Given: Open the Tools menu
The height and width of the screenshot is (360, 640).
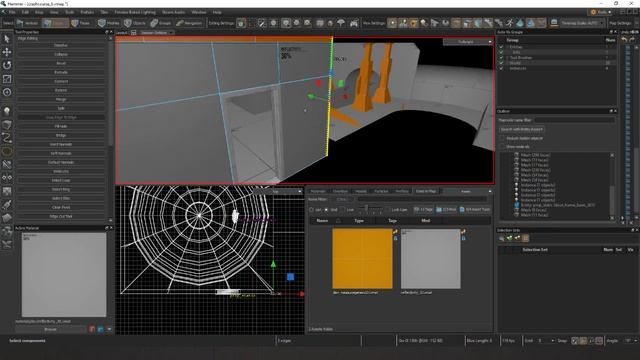Looking at the screenshot, I should 69,12.
